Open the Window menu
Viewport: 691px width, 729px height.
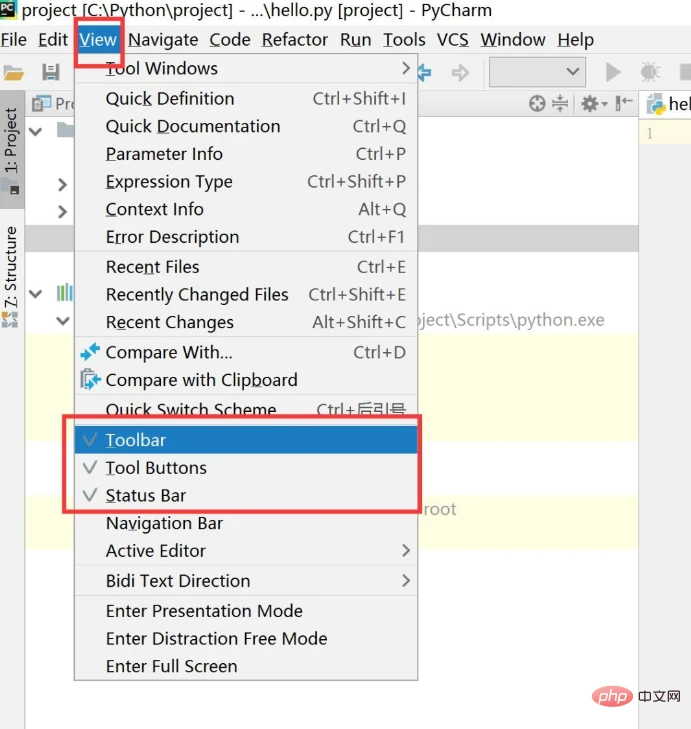pyautogui.click(x=513, y=40)
